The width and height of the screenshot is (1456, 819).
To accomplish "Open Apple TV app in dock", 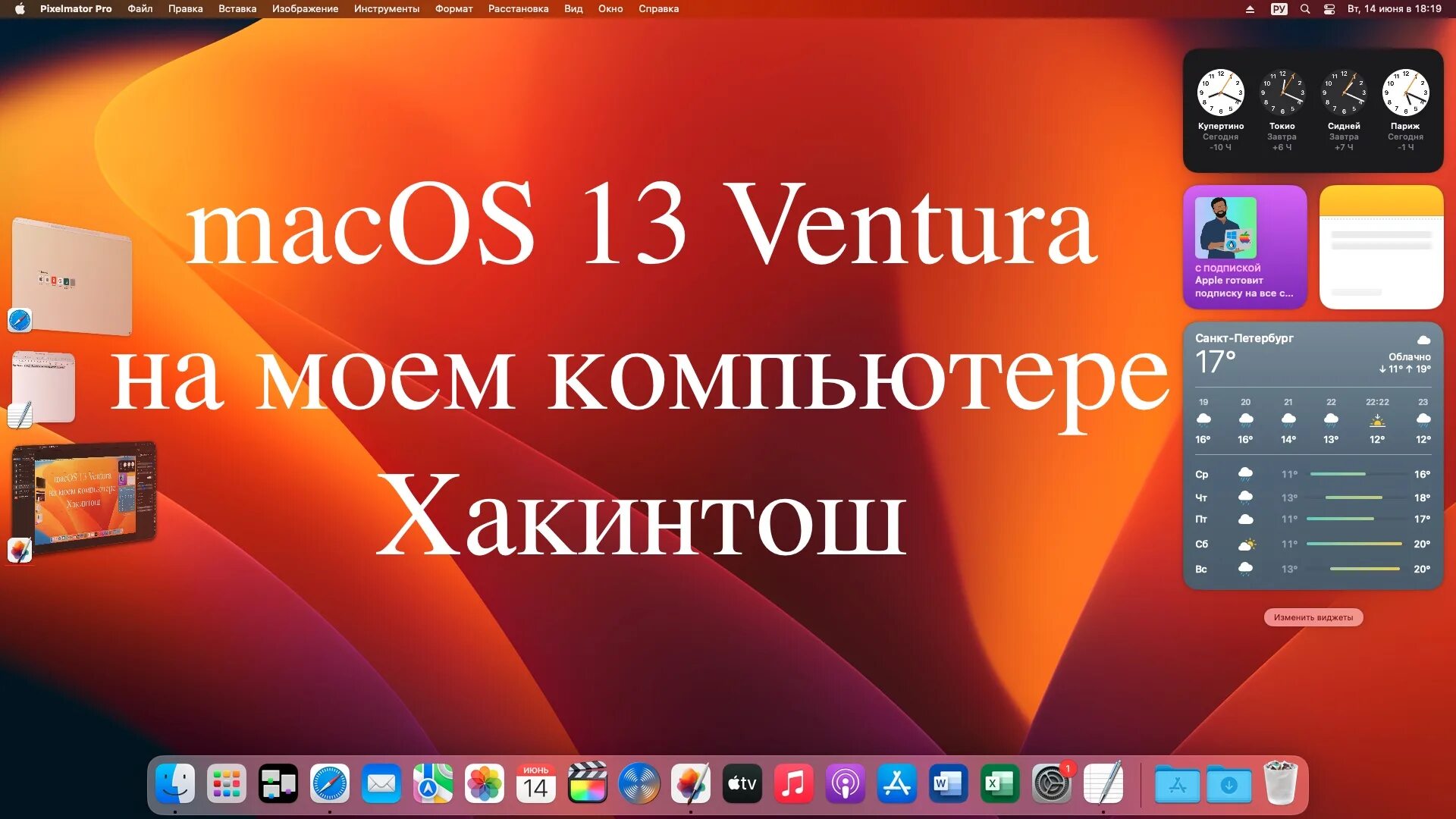I will tap(742, 783).
